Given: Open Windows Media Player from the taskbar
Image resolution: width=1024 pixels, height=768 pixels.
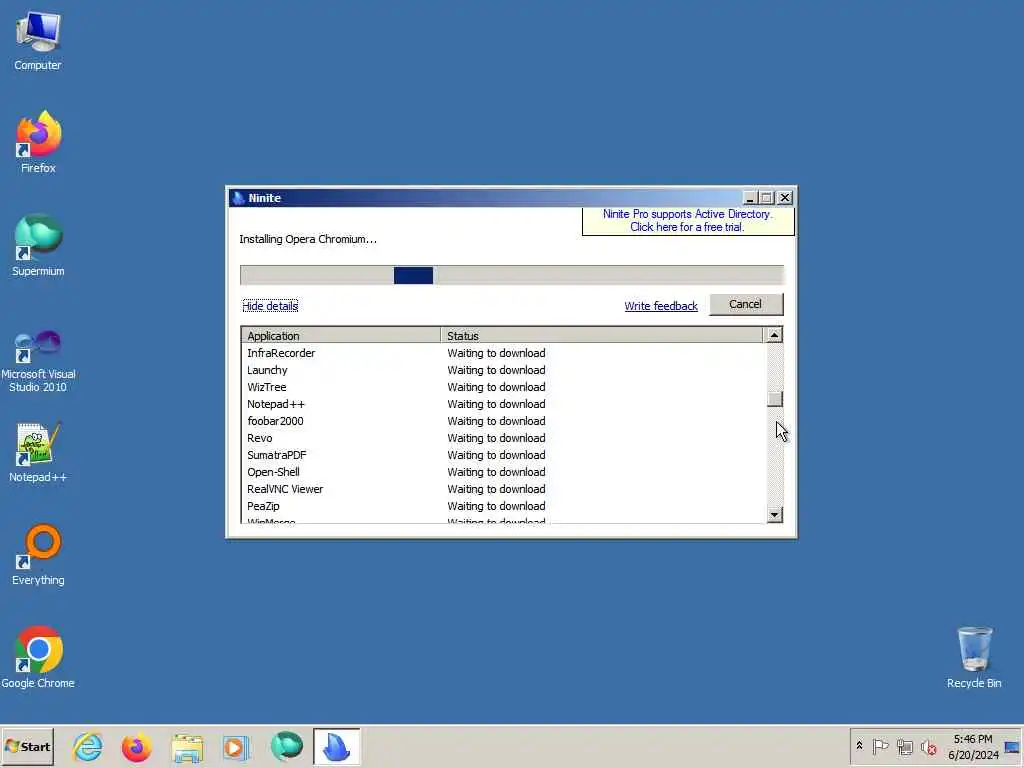Looking at the screenshot, I should click(x=236, y=747).
